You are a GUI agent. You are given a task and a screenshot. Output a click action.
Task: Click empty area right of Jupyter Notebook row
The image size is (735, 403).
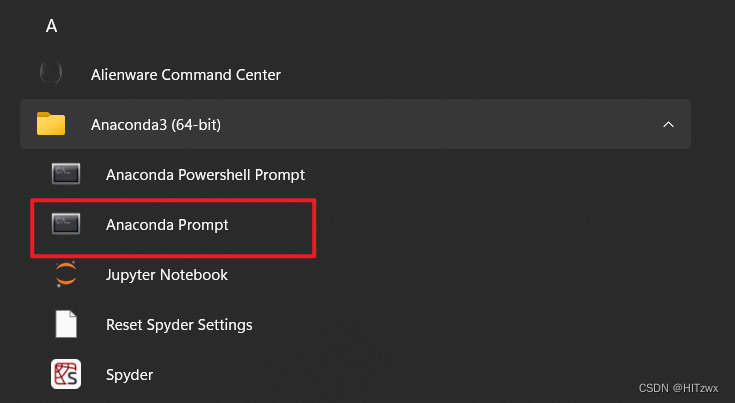(x=469, y=275)
